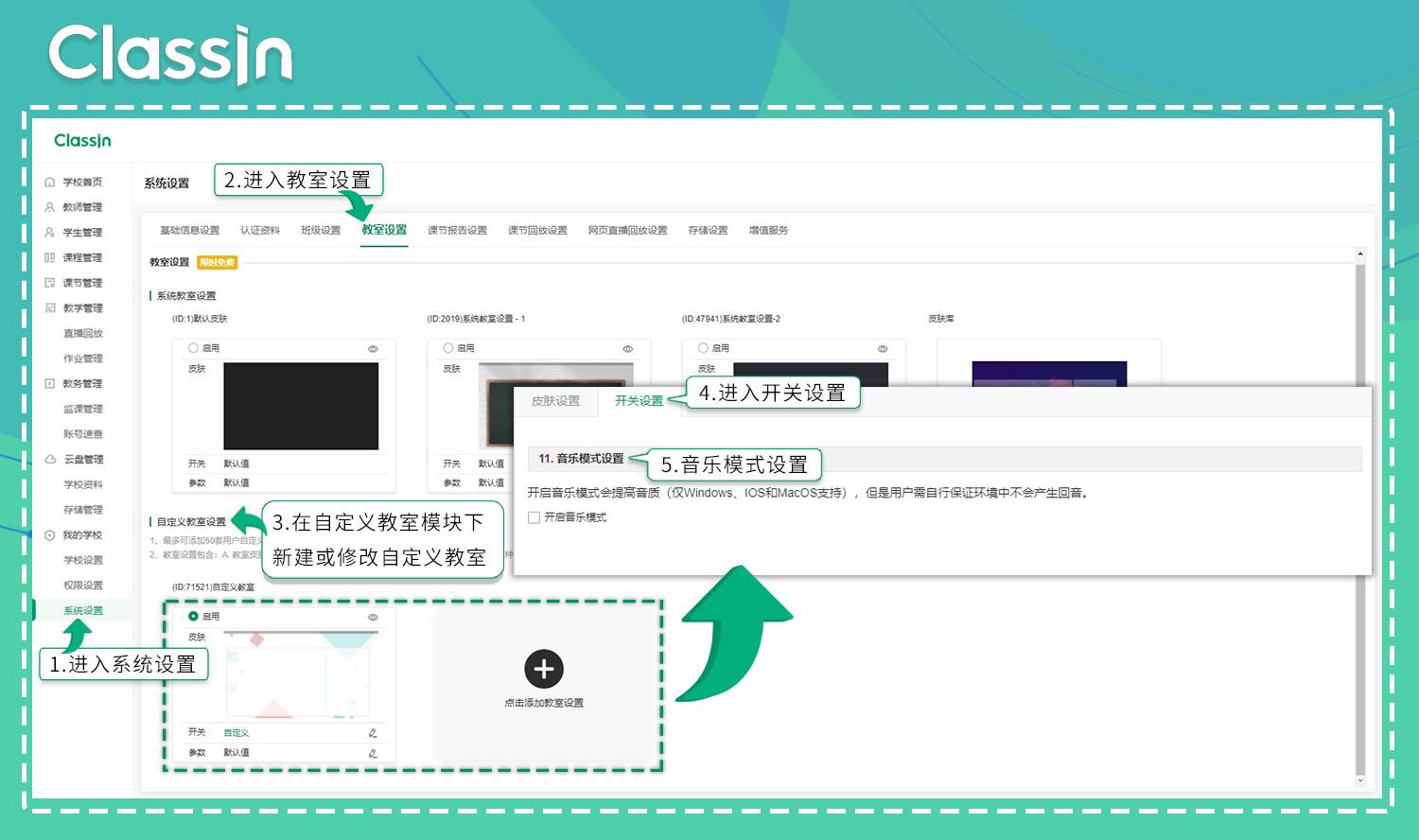Click the 云盘管理 cloud icon

point(50,459)
